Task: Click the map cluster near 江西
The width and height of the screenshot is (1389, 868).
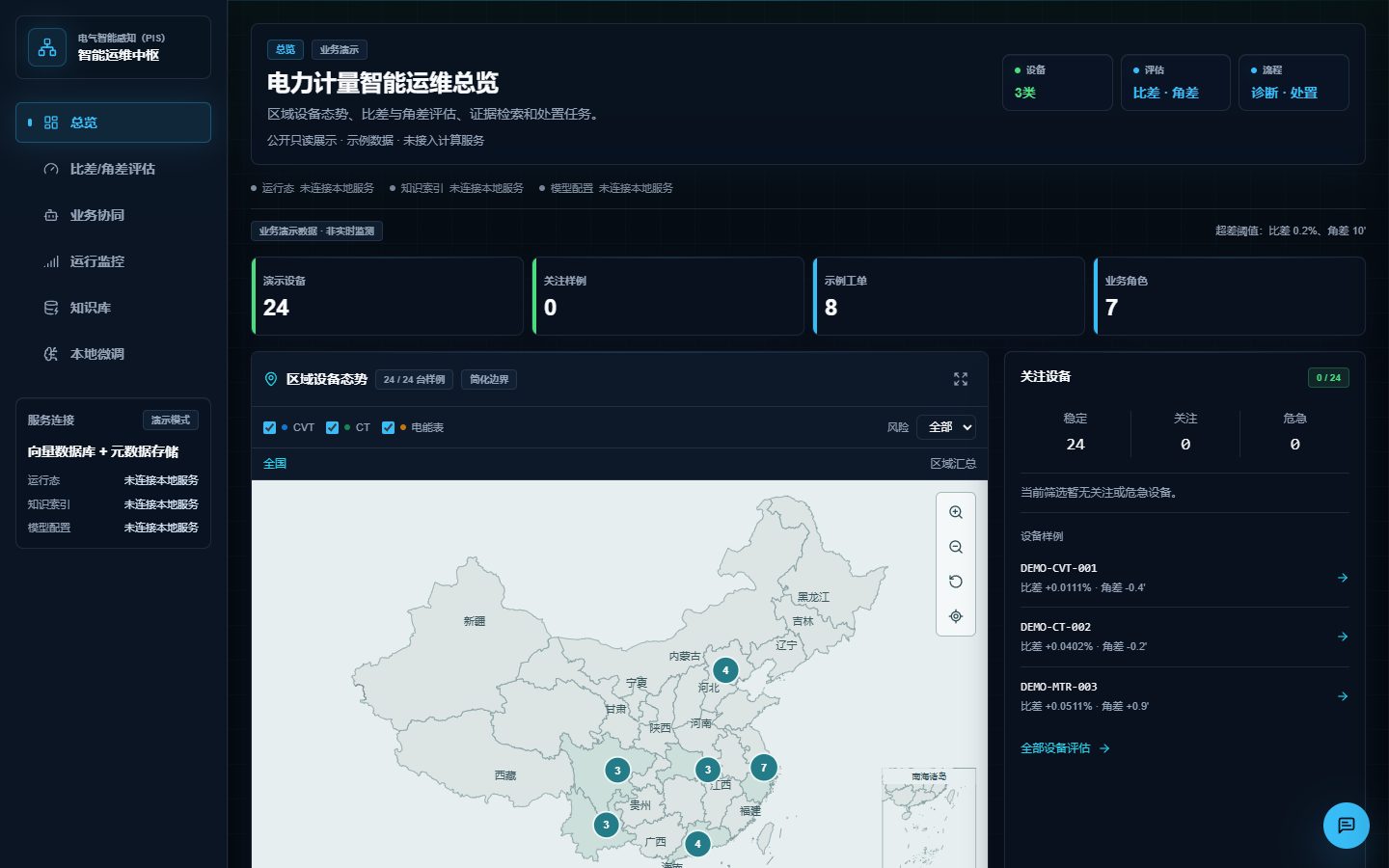Action: pos(708,770)
